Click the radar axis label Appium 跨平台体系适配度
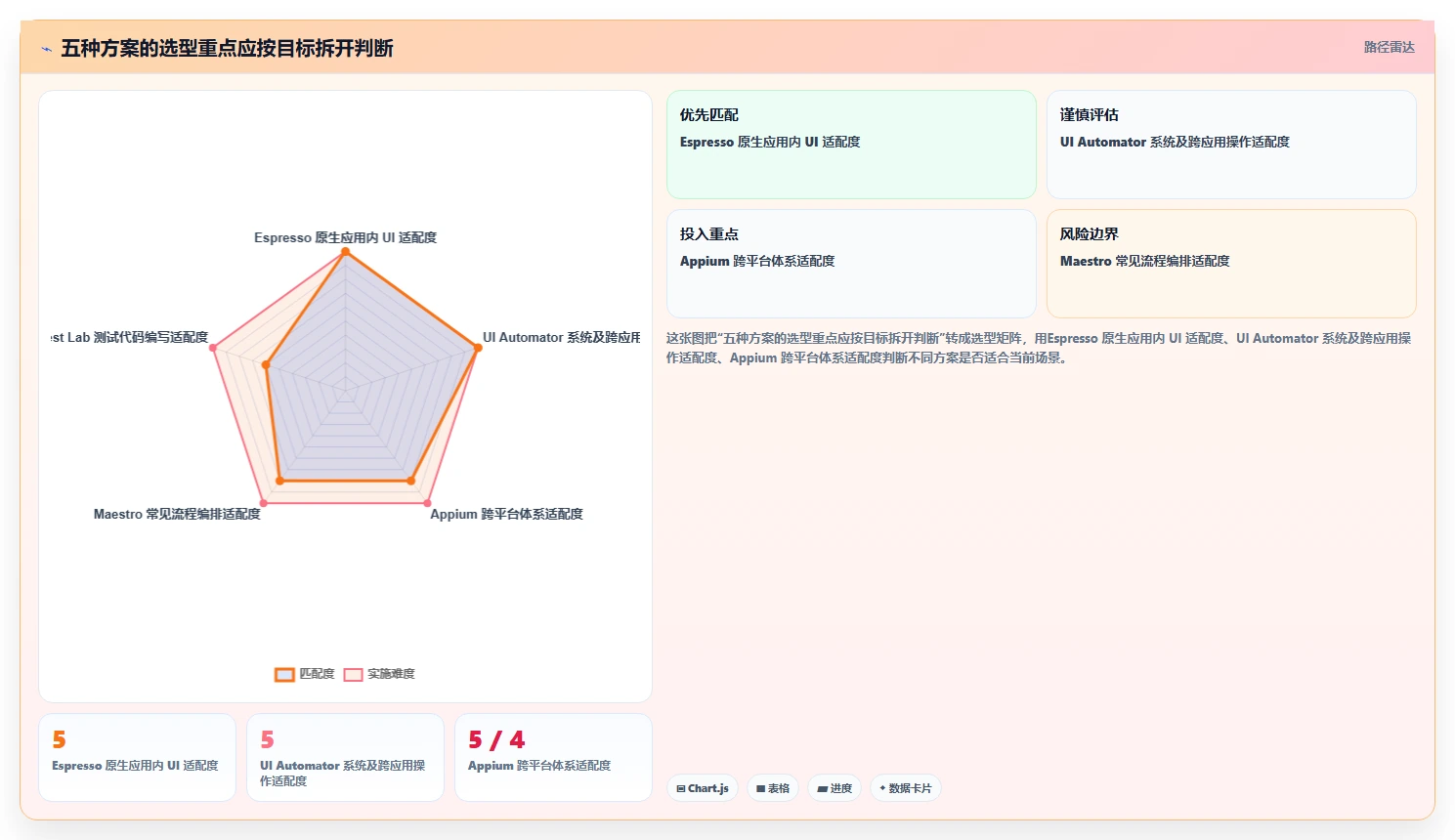1455x840 pixels. tap(506, 514)
